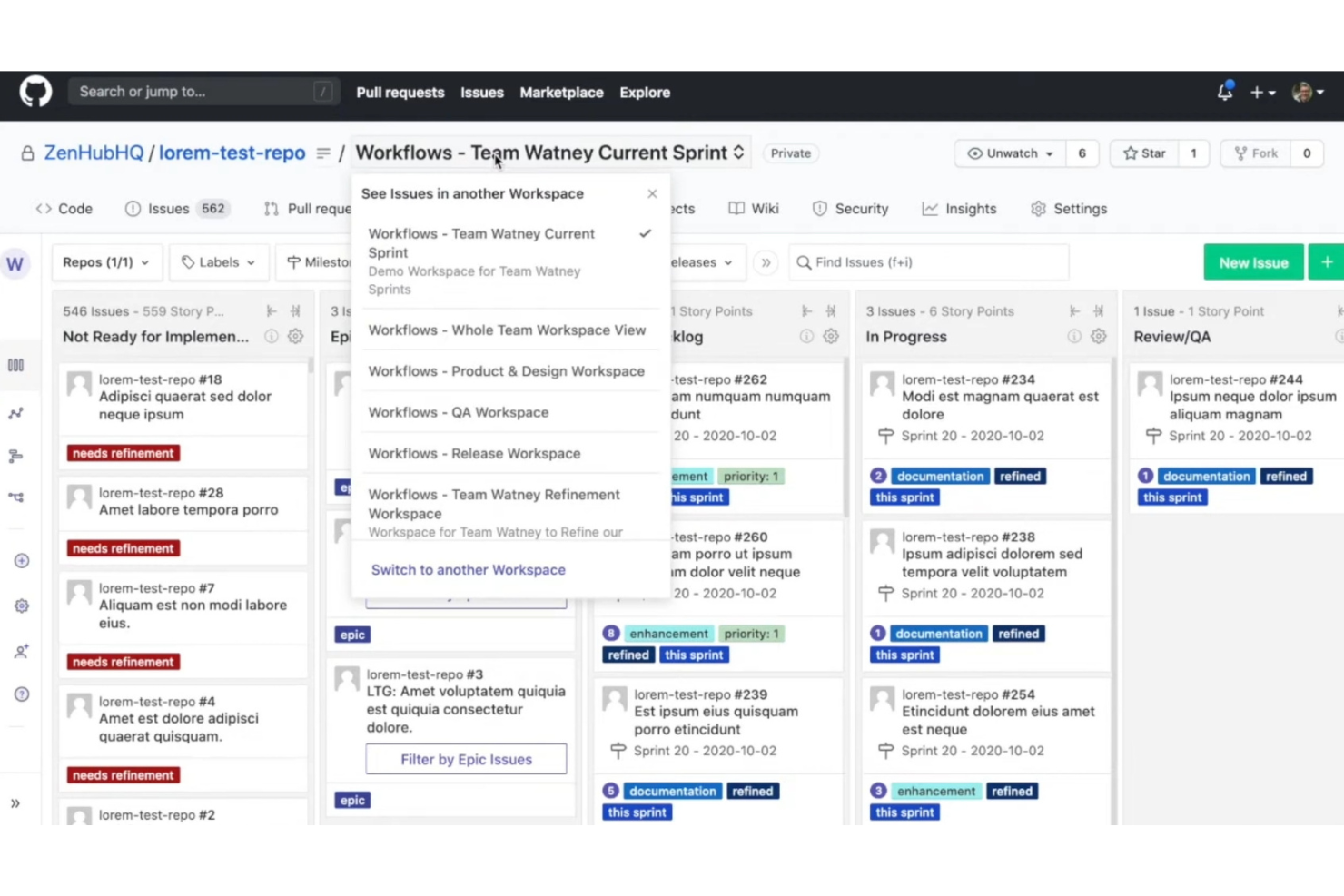Click the invite people icon in sidebar
Screen dimensions: 1344x896
coord(22,651)
